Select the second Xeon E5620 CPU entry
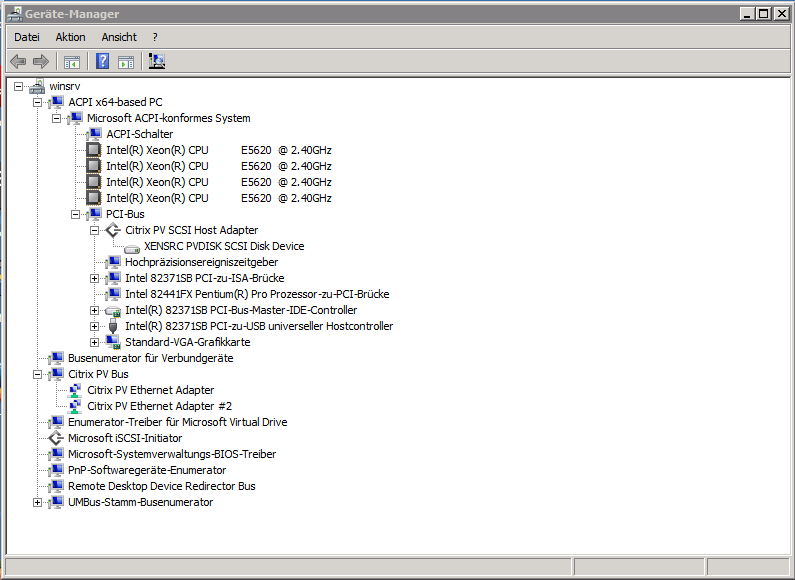 (219, 166)
